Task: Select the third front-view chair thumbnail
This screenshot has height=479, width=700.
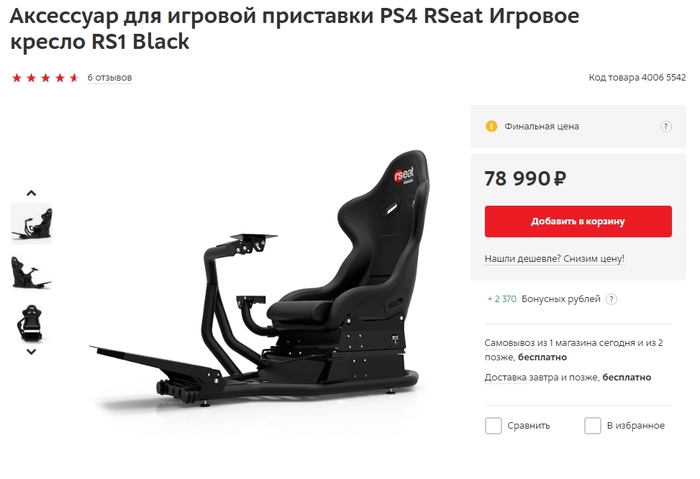Action: (32, 322)
